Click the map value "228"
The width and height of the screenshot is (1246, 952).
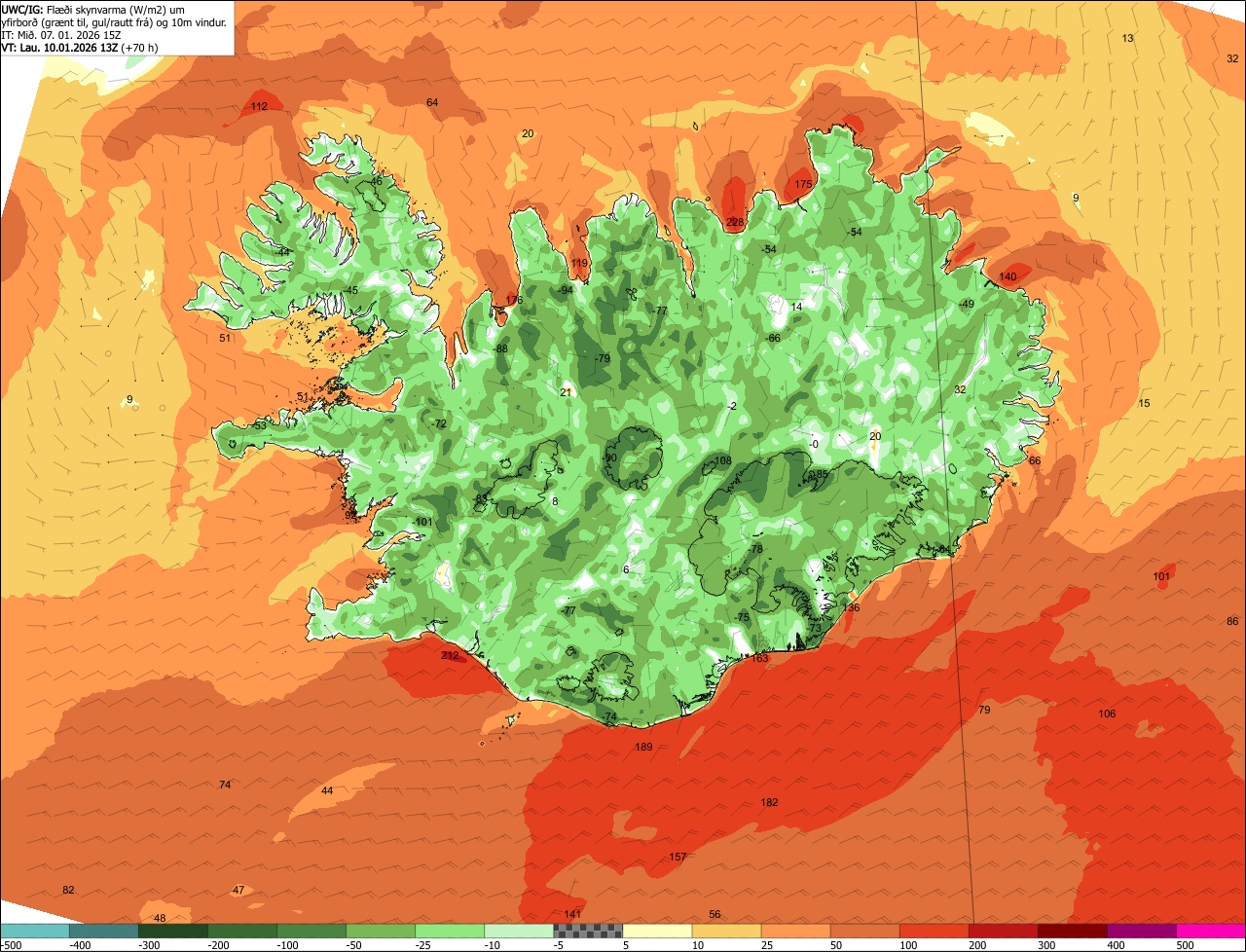[735, 222]
